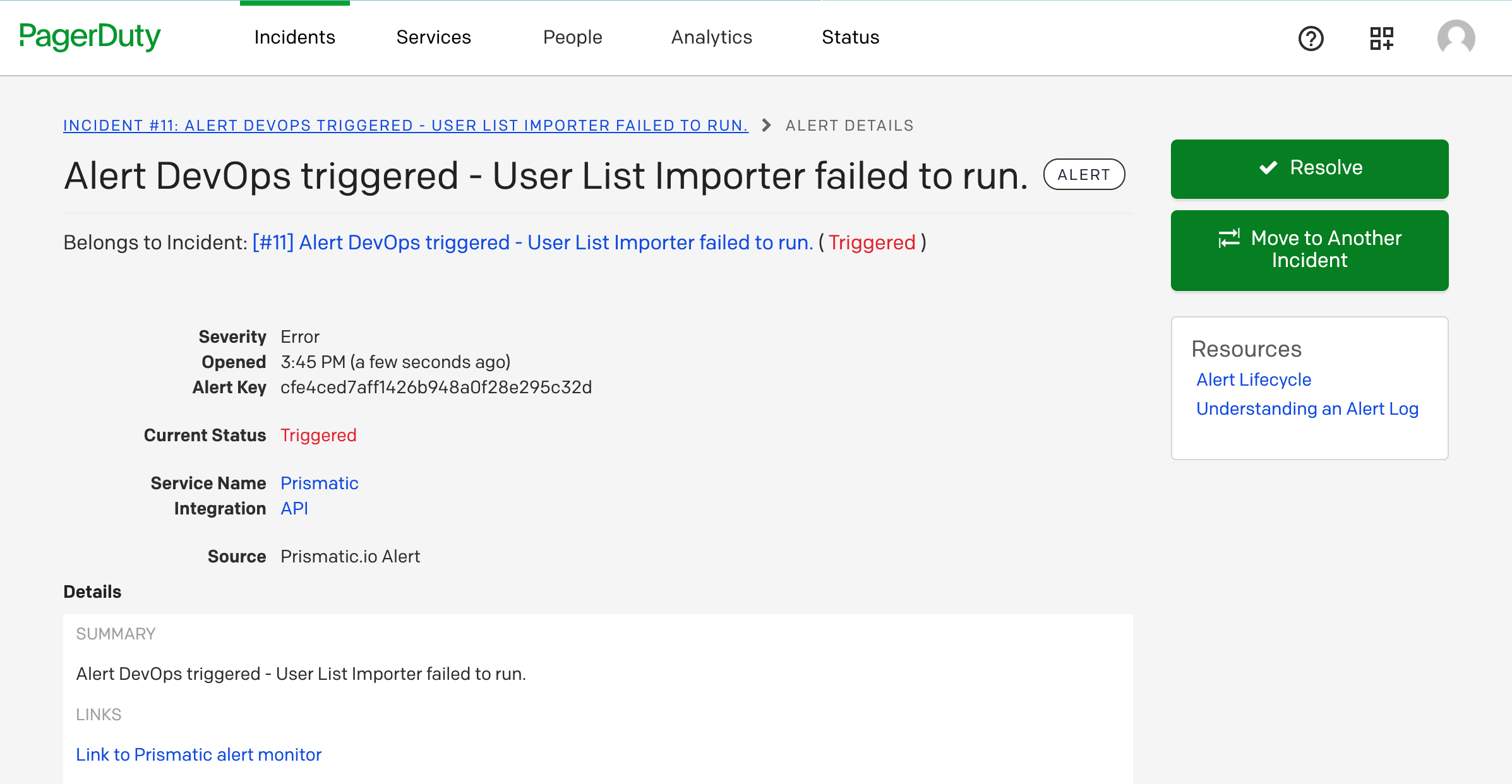The height and width of the screenshot is (784, 1512).
Task: Click the People navigation menu item
Action: (572, 37)
